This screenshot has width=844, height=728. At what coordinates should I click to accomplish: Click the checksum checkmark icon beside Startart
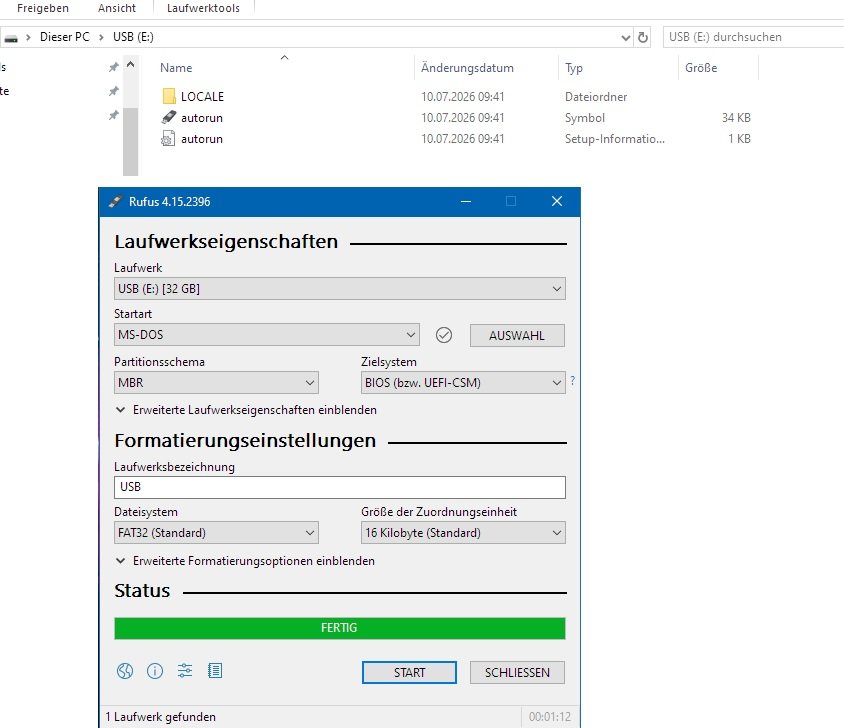pyautogui.click(x=444, y=335)
